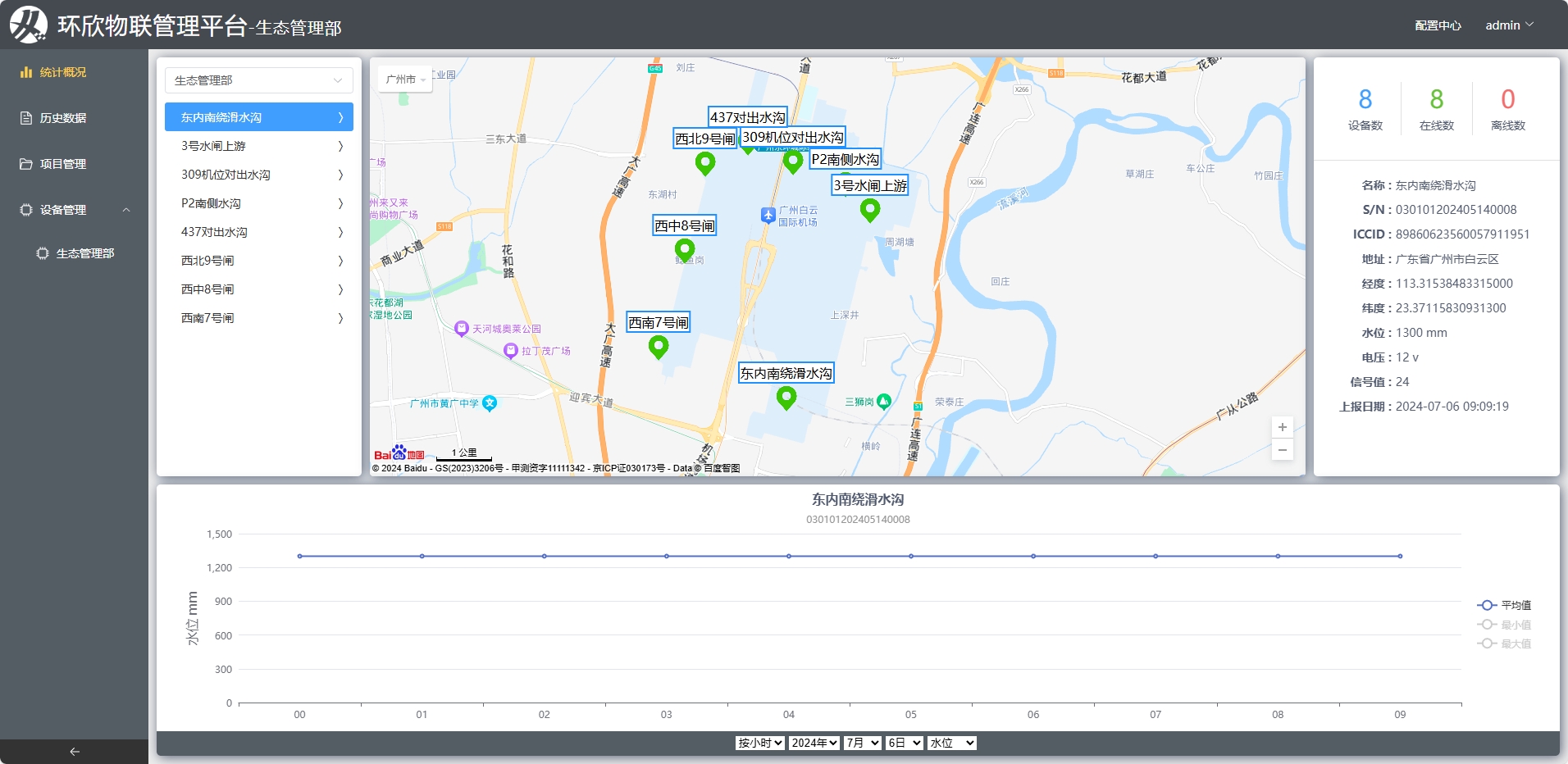Open the 广州市 city selector
1568x764 pixels.
point(406,80)
